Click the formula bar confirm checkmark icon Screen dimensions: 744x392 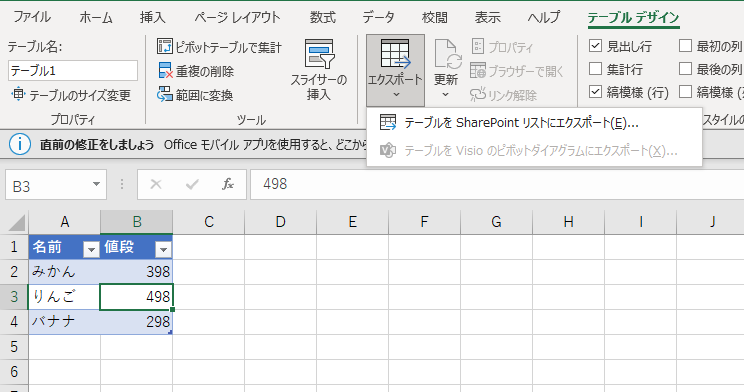tap(192, 184)
